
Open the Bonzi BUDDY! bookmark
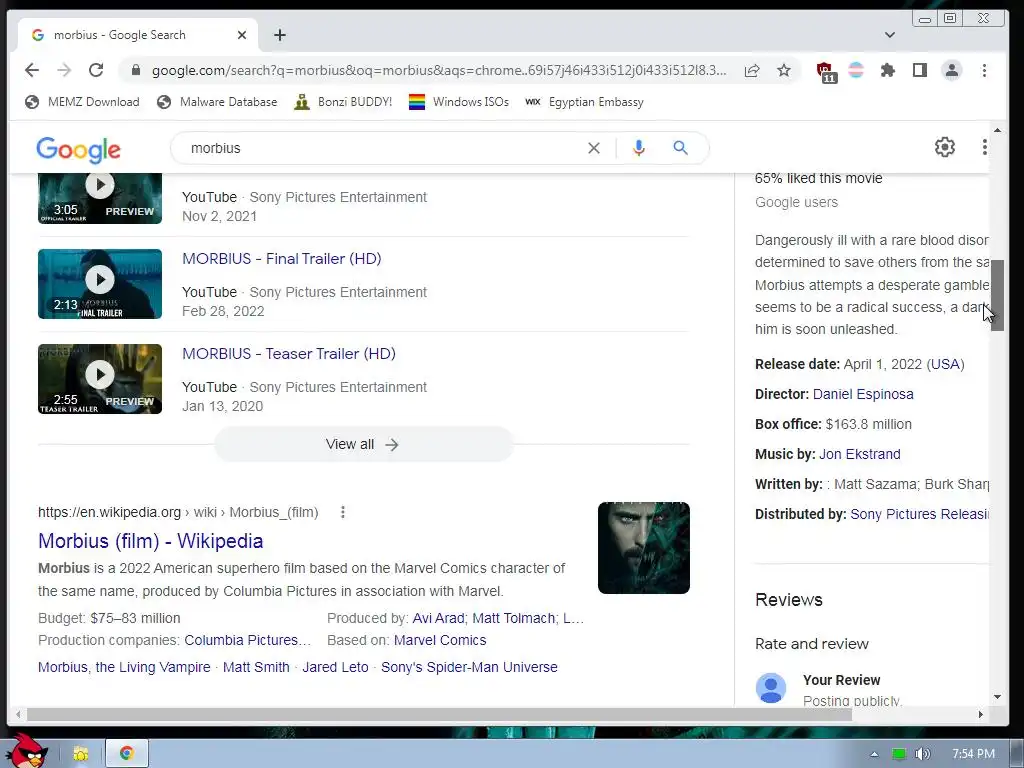(343, 102)
